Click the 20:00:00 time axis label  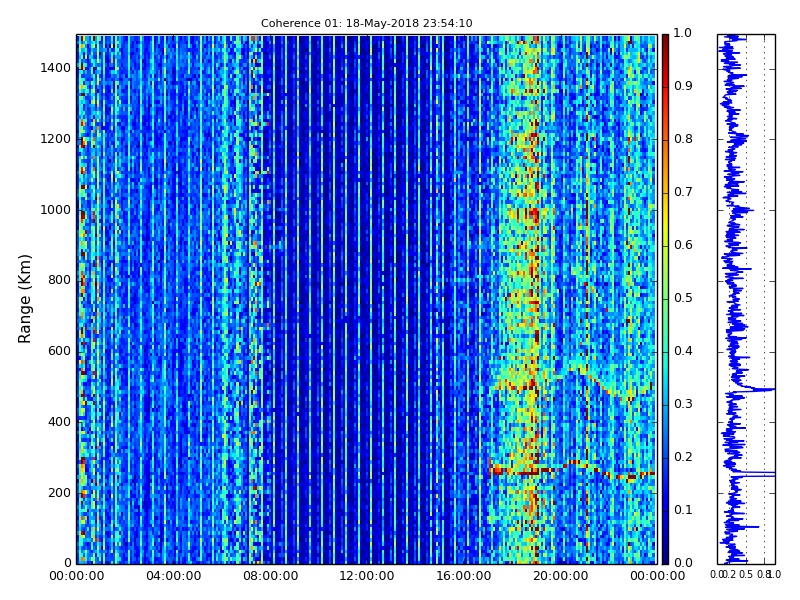(x=560, y=576)
